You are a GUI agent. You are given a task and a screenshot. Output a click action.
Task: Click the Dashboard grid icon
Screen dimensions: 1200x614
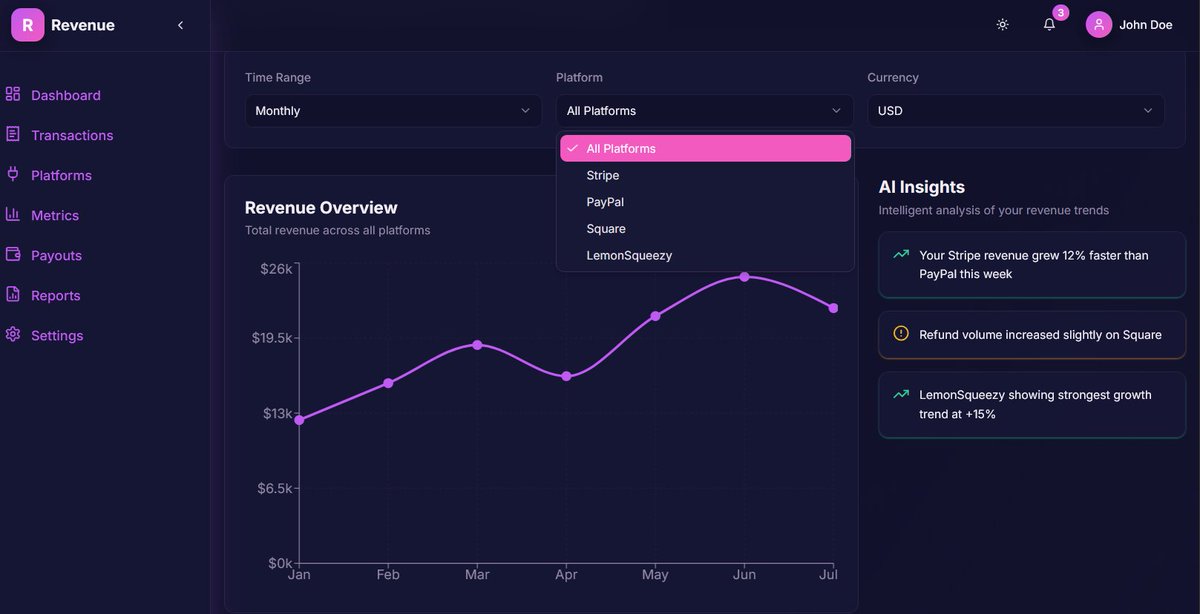[13, 94]
